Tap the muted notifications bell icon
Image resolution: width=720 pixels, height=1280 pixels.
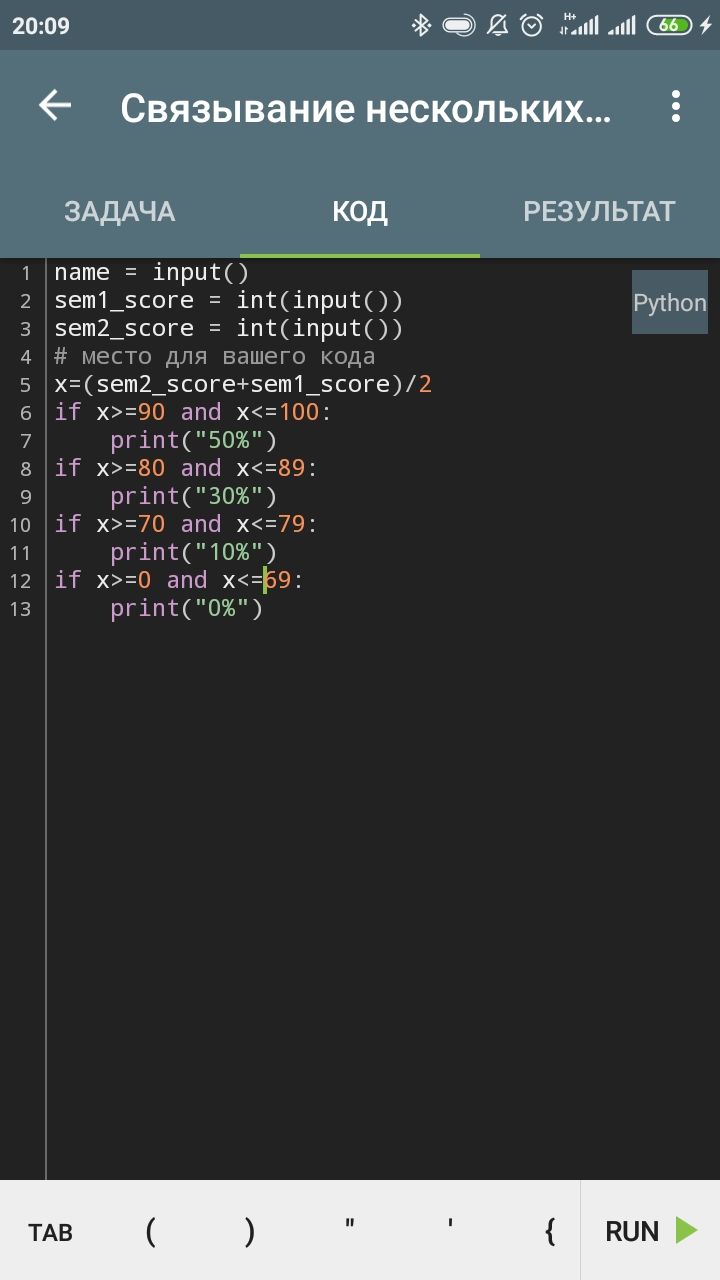pyautogui.click(x=497, y=25)
